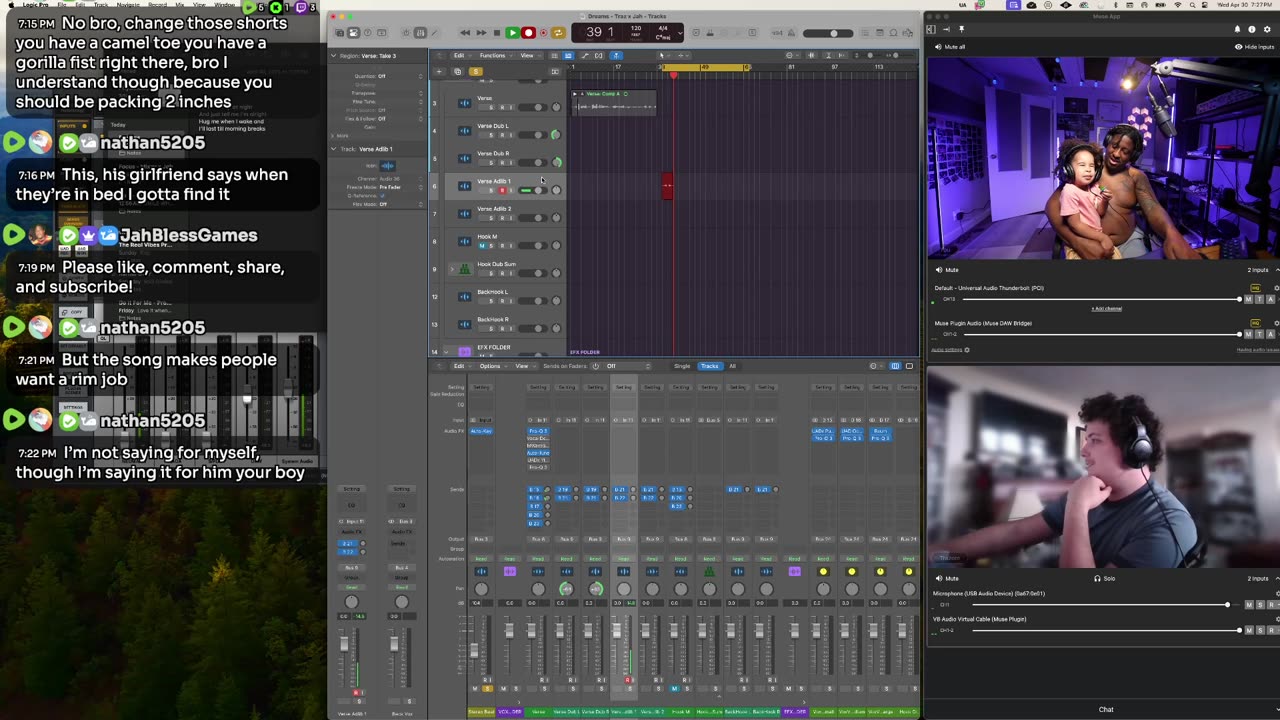This screenshot has height=720, width=1280.
Task: Mute all inputs in Muse app
Action: 950,47
